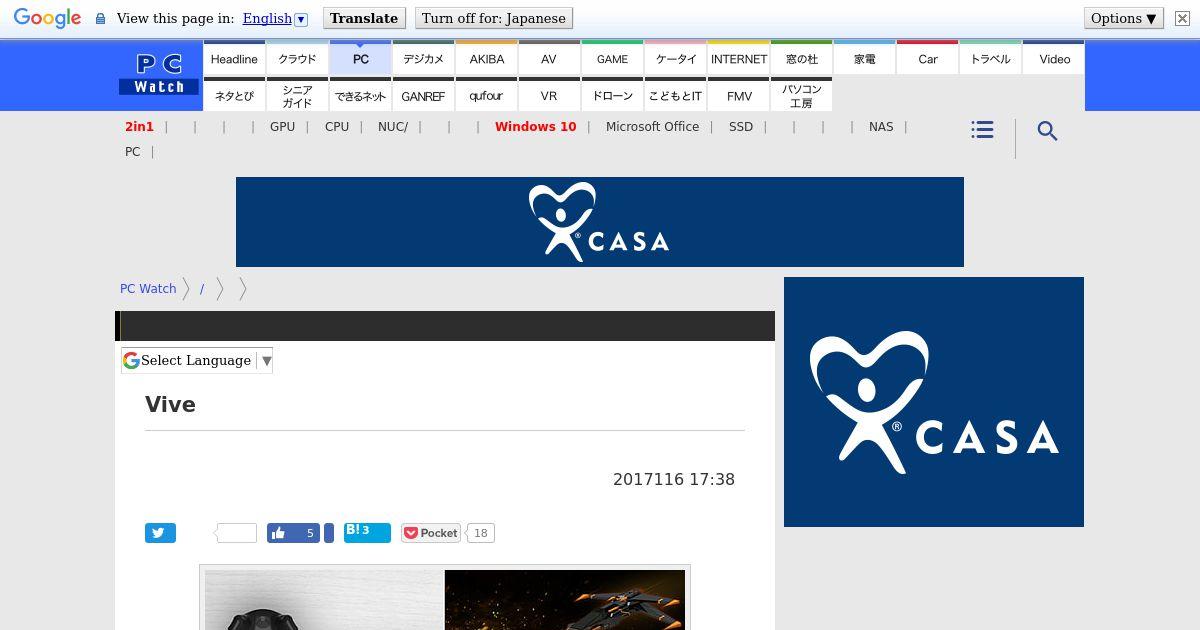
Task: Click the PC link under topic row
Action: tap(132, 152)
